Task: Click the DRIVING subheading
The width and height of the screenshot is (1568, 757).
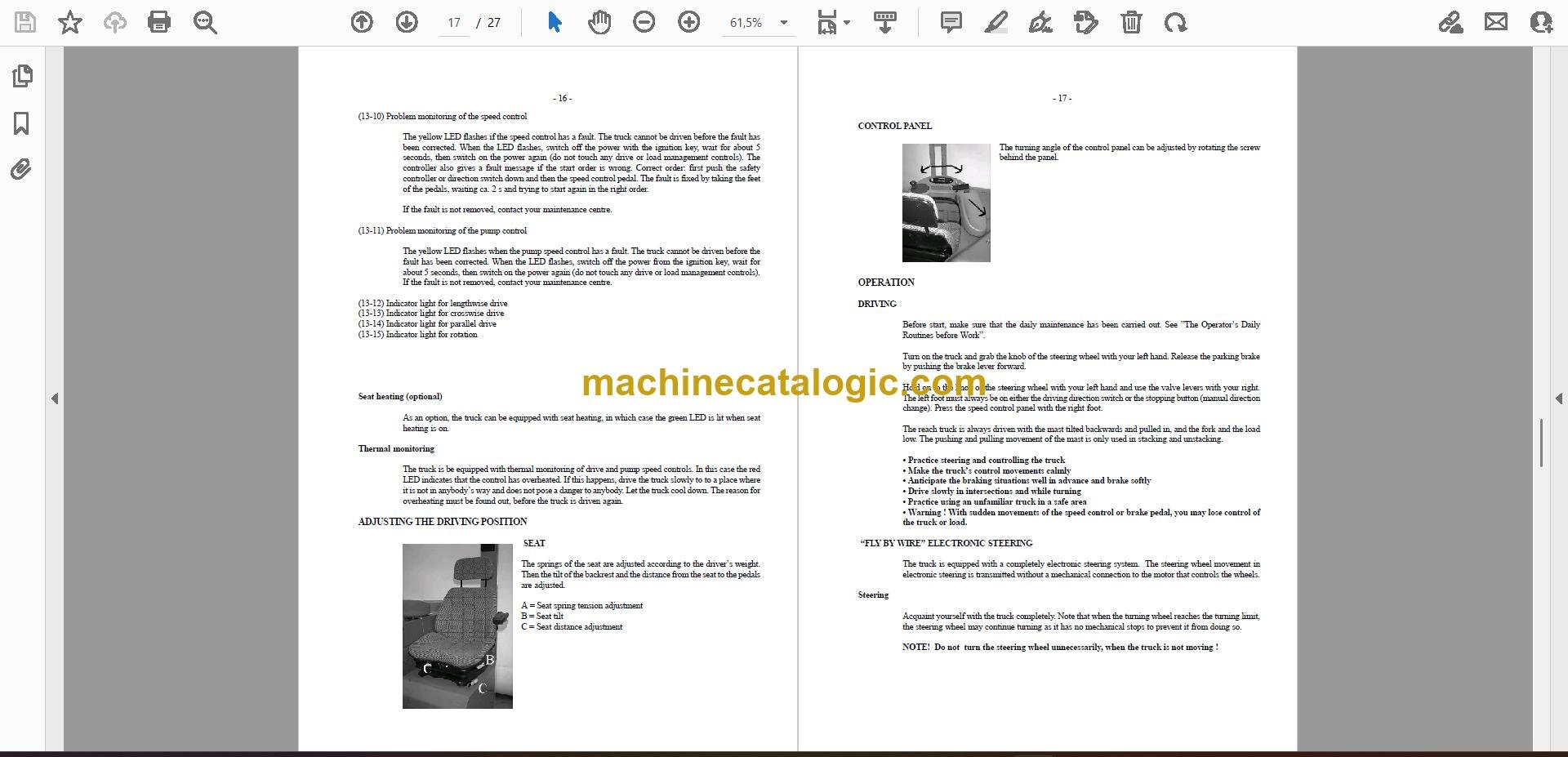Action: pos(877,304)
